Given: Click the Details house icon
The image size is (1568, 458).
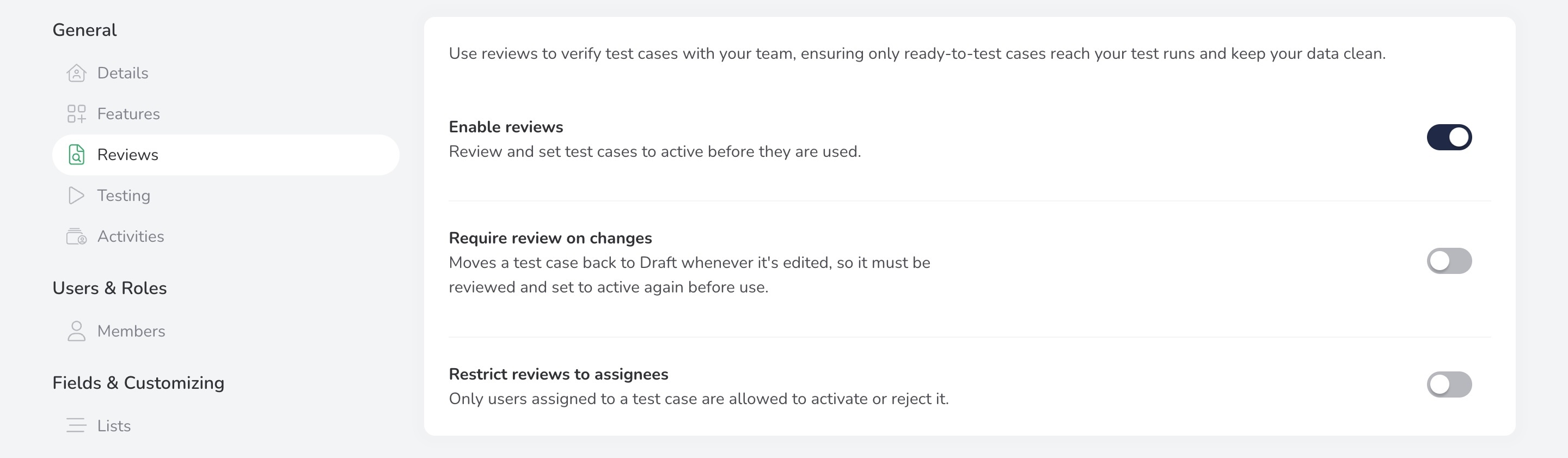Looking at the screenshot, I should pos(76,73).
